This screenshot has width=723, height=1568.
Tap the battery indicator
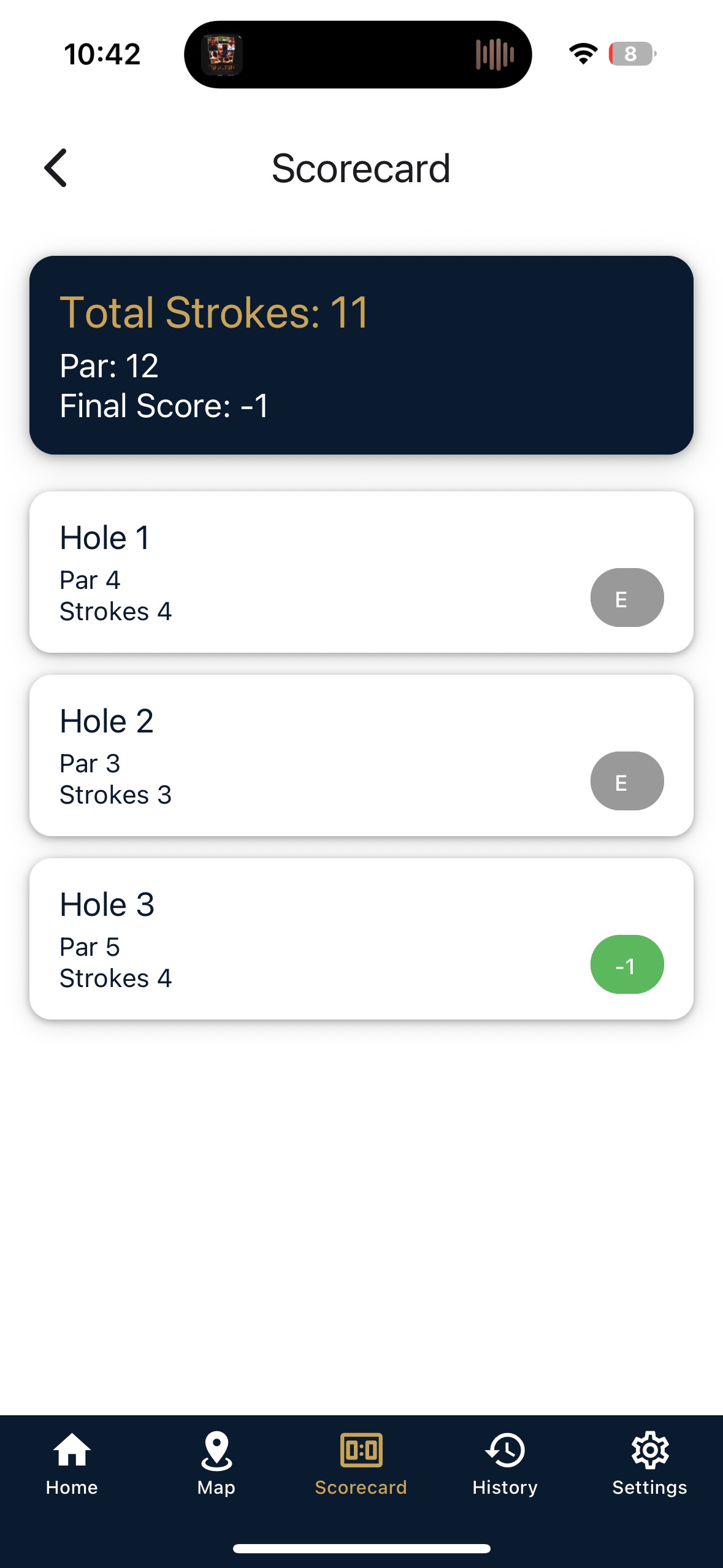[632, 54]
